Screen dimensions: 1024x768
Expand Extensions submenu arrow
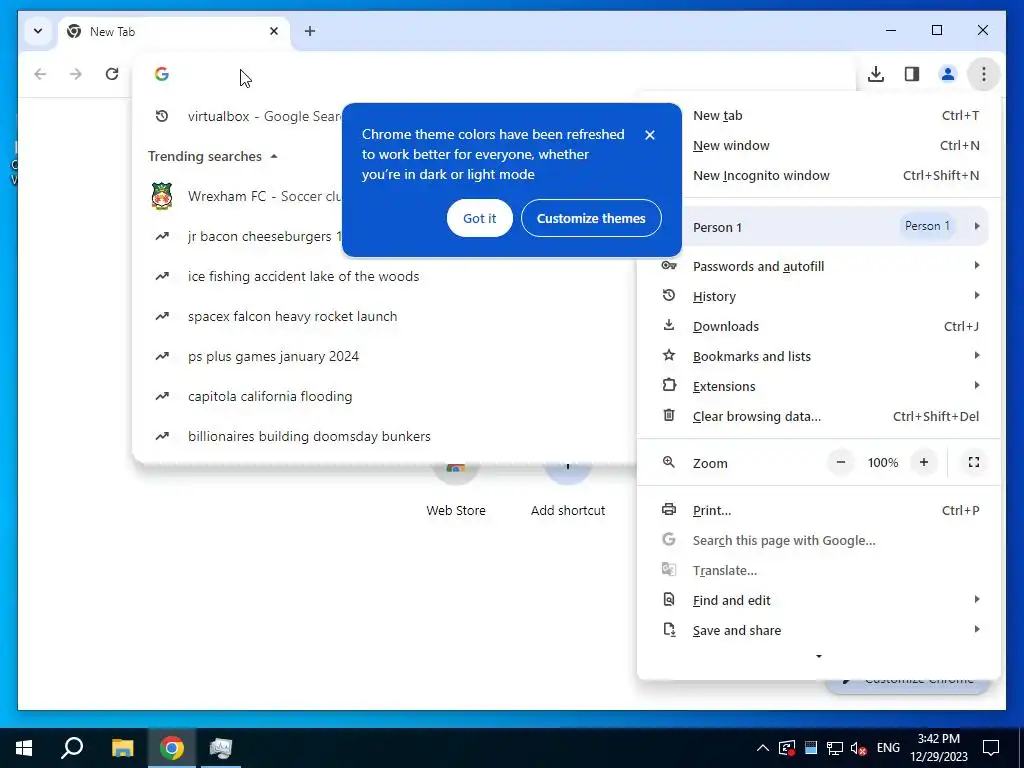pos(977,385)
